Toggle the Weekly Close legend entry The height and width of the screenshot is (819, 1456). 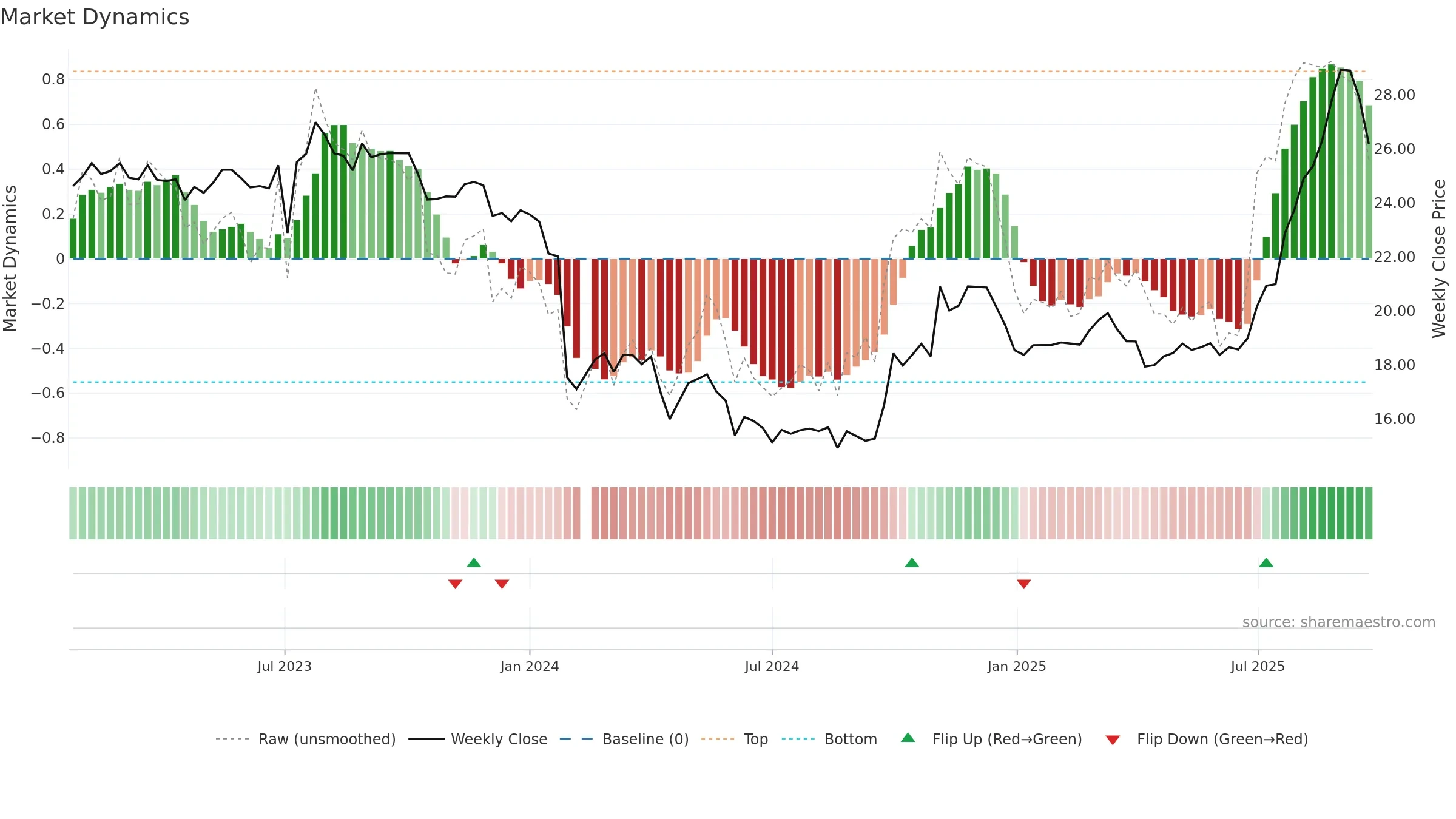[x=478, y=739]
